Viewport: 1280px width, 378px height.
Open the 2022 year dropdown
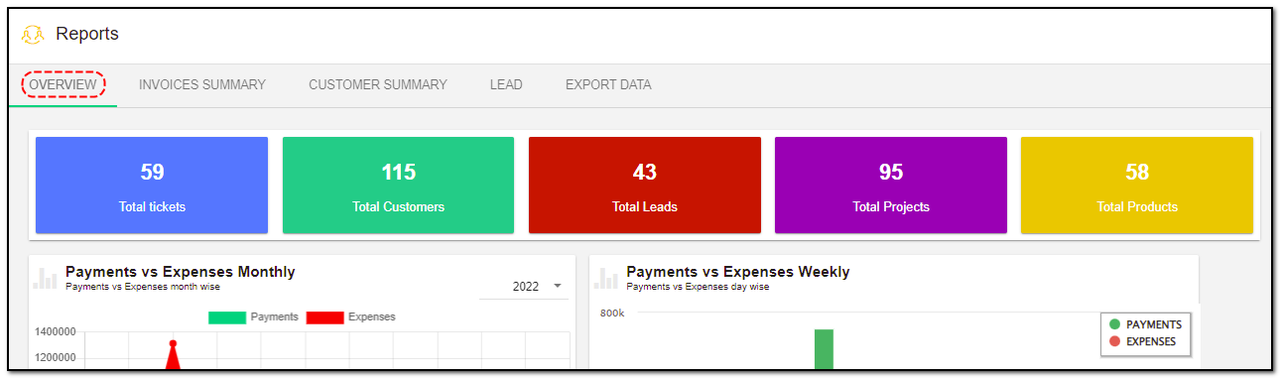pos(524,287)
